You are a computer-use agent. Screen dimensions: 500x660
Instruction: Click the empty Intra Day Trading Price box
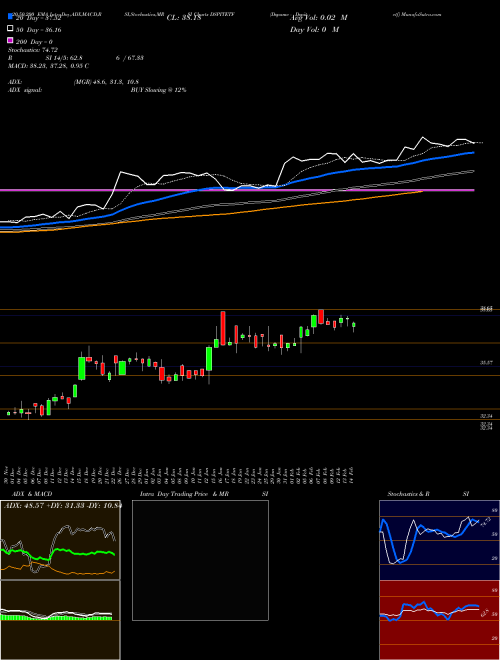pyautogui.click(x=200, y=560)
